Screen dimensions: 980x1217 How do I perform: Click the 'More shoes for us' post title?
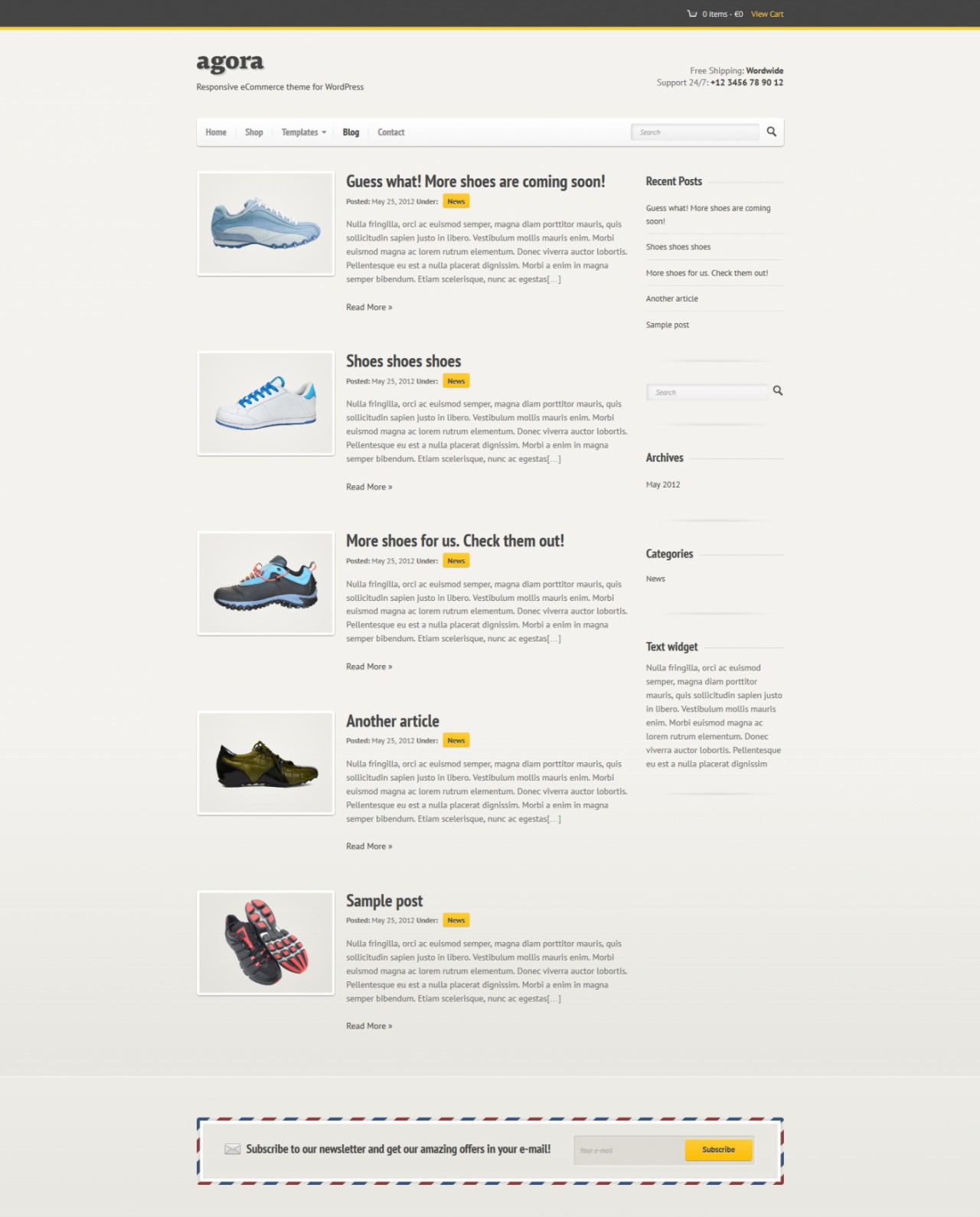click(455, 541)
